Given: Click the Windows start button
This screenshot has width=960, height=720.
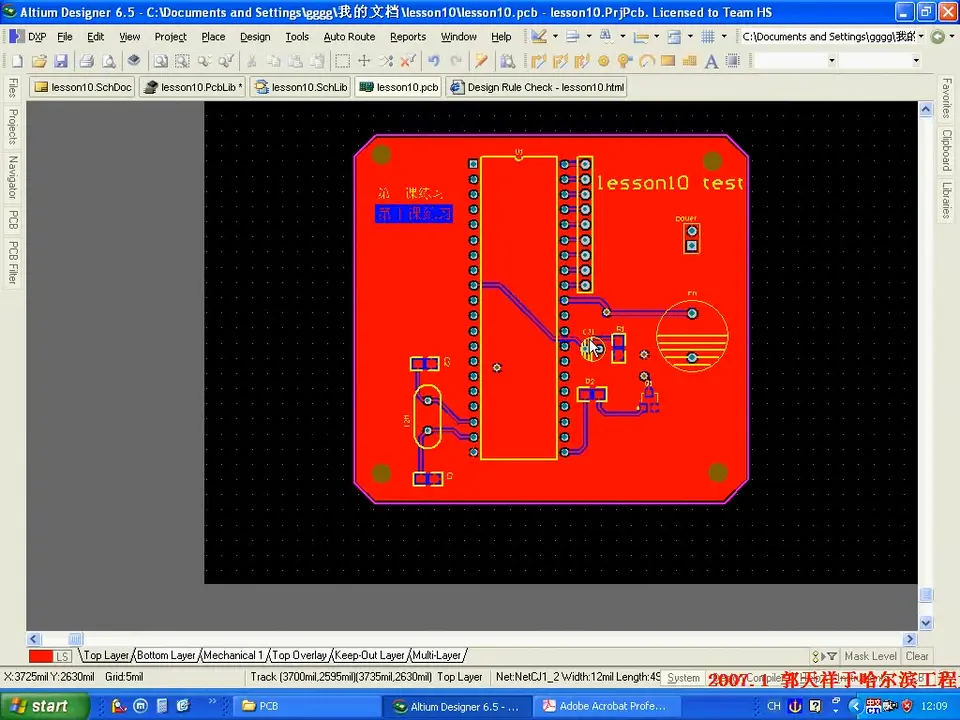Looking at the screenshot, I should point(44,706).
